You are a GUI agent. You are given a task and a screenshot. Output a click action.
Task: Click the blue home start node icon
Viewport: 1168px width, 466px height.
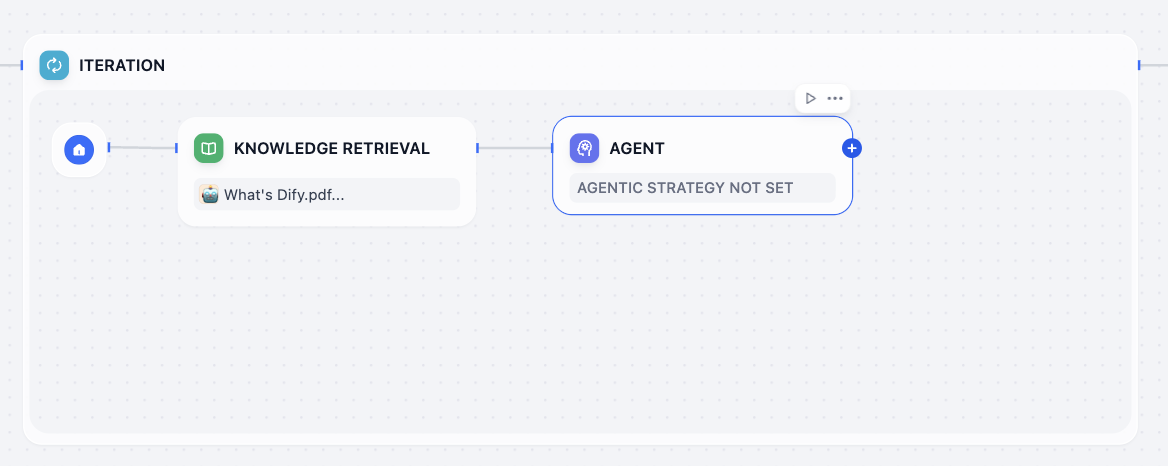point(79,149)
